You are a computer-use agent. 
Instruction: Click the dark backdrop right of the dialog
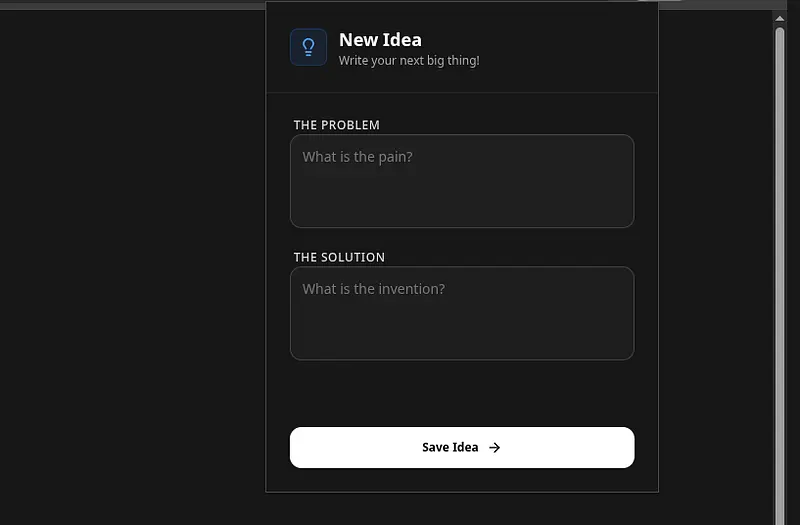[715, 260]
